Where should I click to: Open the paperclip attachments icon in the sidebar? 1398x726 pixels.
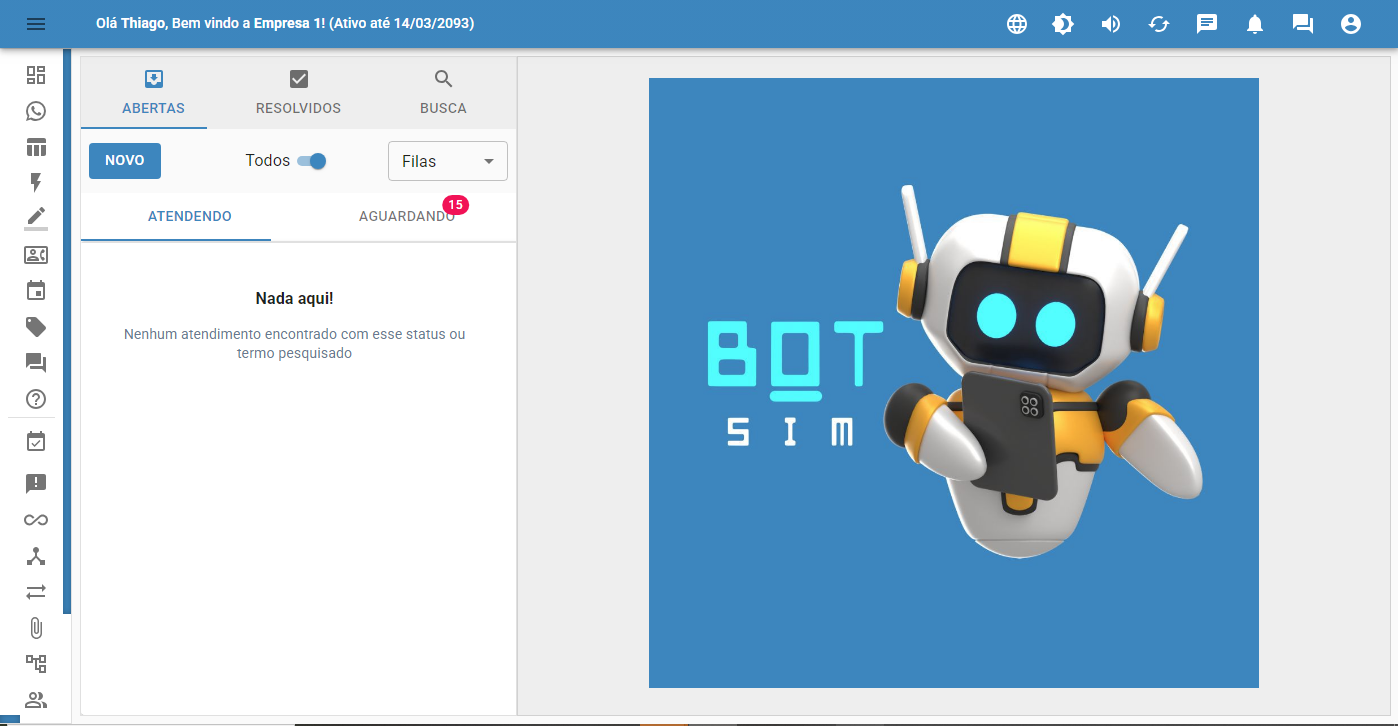36,628
